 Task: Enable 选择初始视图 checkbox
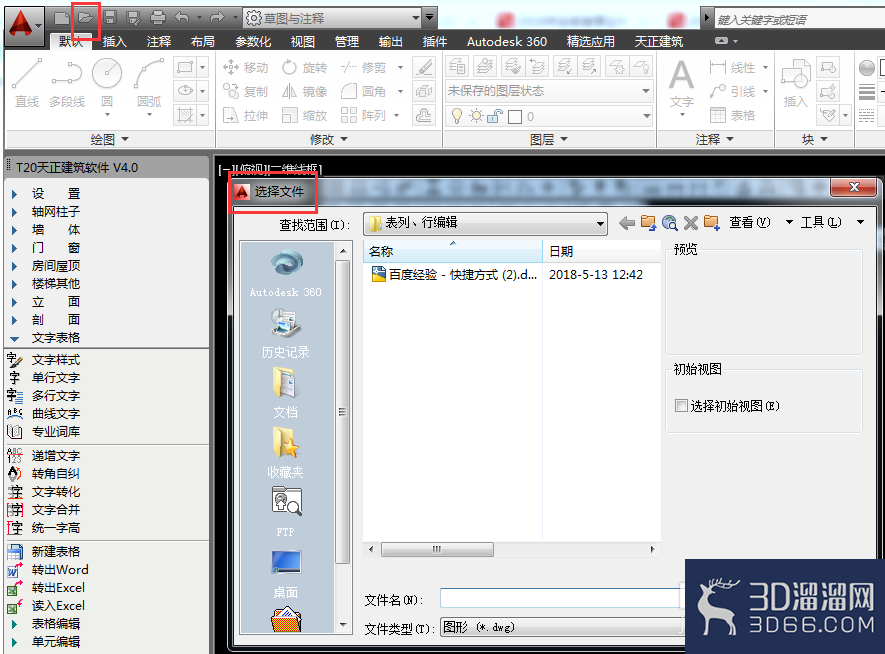[x=681, y=406]
